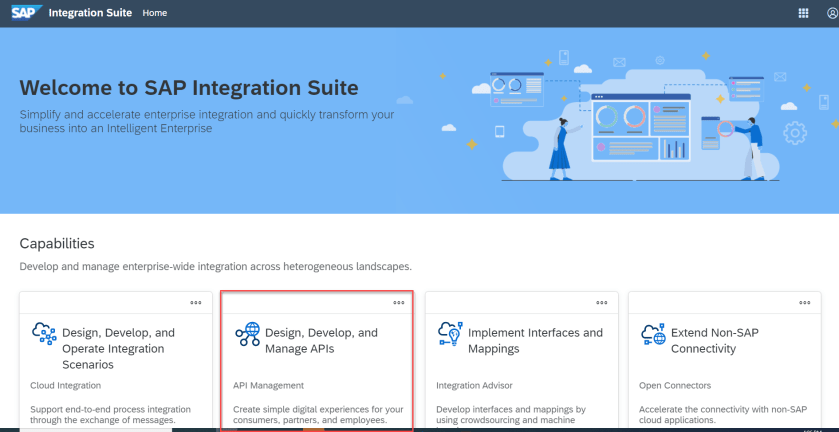Click the Capabilities section heading
This screenshot has width=839, height=432.
(57, 244)
